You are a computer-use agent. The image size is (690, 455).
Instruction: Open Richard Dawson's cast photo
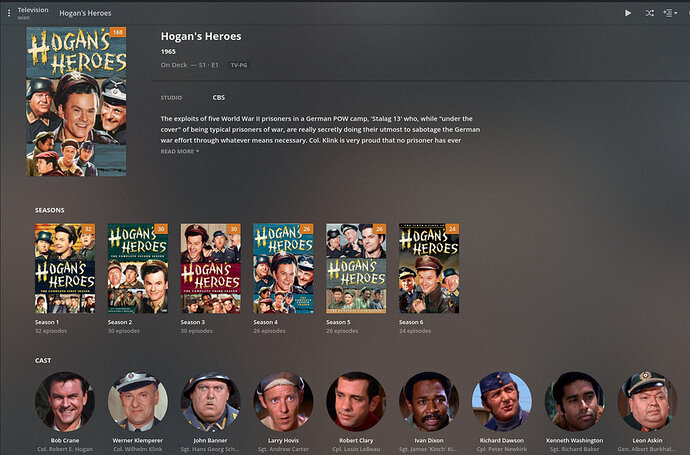(x=502, y=402)
